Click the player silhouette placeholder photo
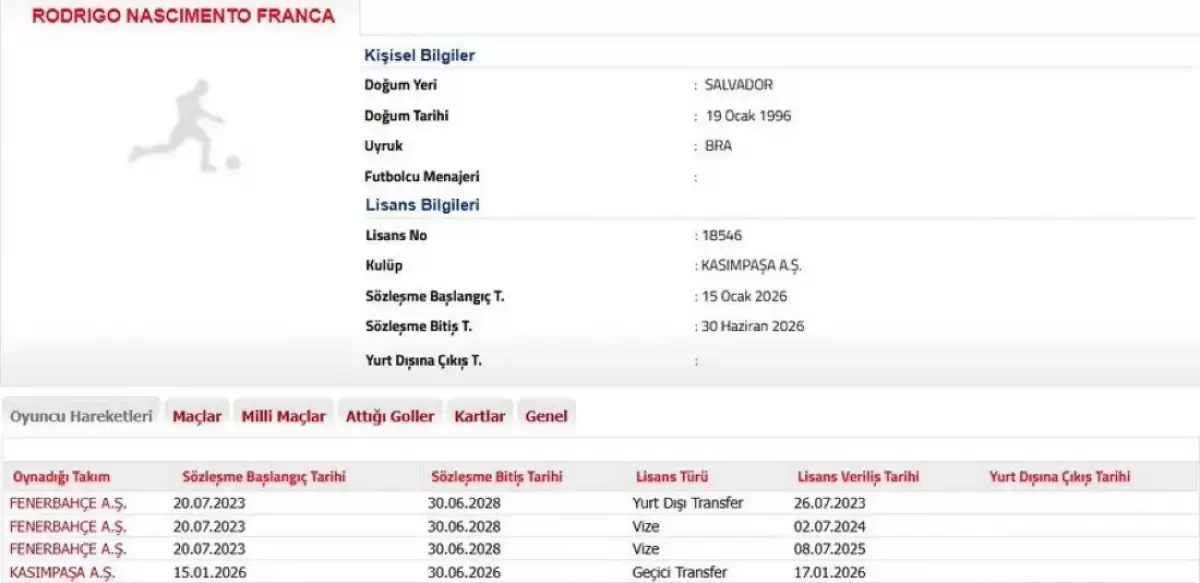This screenshot has width=1200, height=583. point(185,128)
